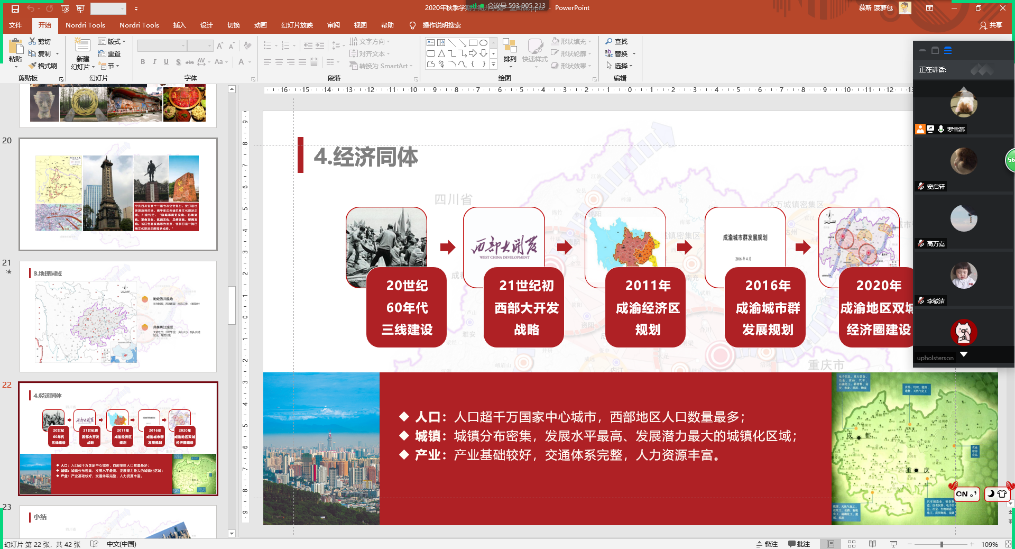The image size is (1015, 549).
Task: Open the Layout (版式) dropdown
Action: pos(112,41)
